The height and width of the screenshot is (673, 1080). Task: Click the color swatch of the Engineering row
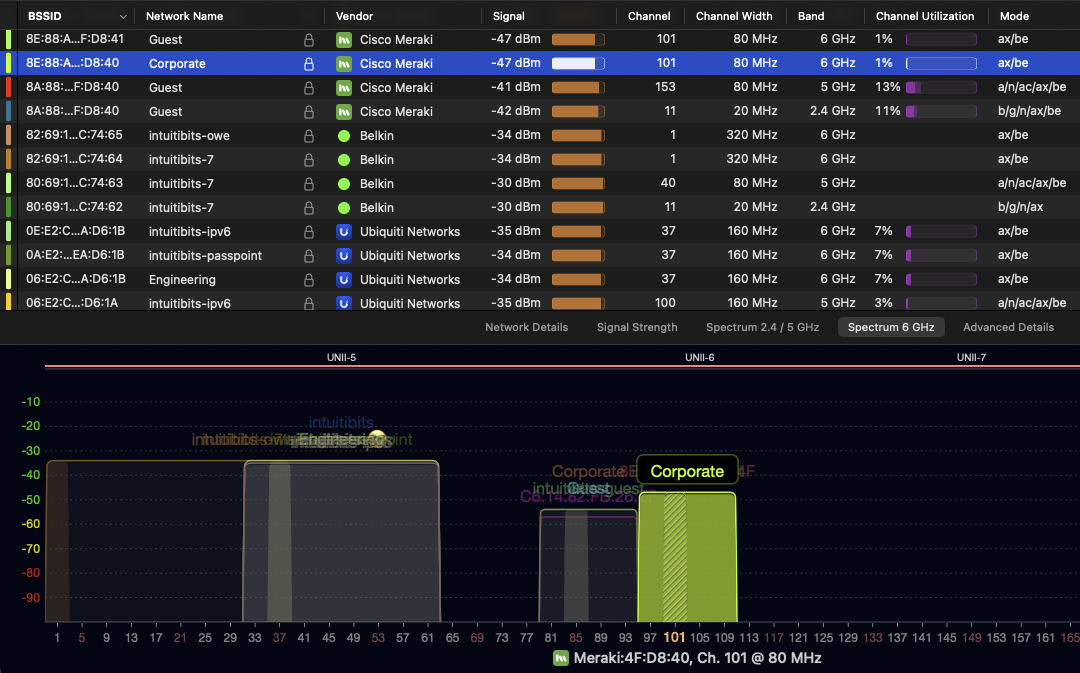(8, 280)
